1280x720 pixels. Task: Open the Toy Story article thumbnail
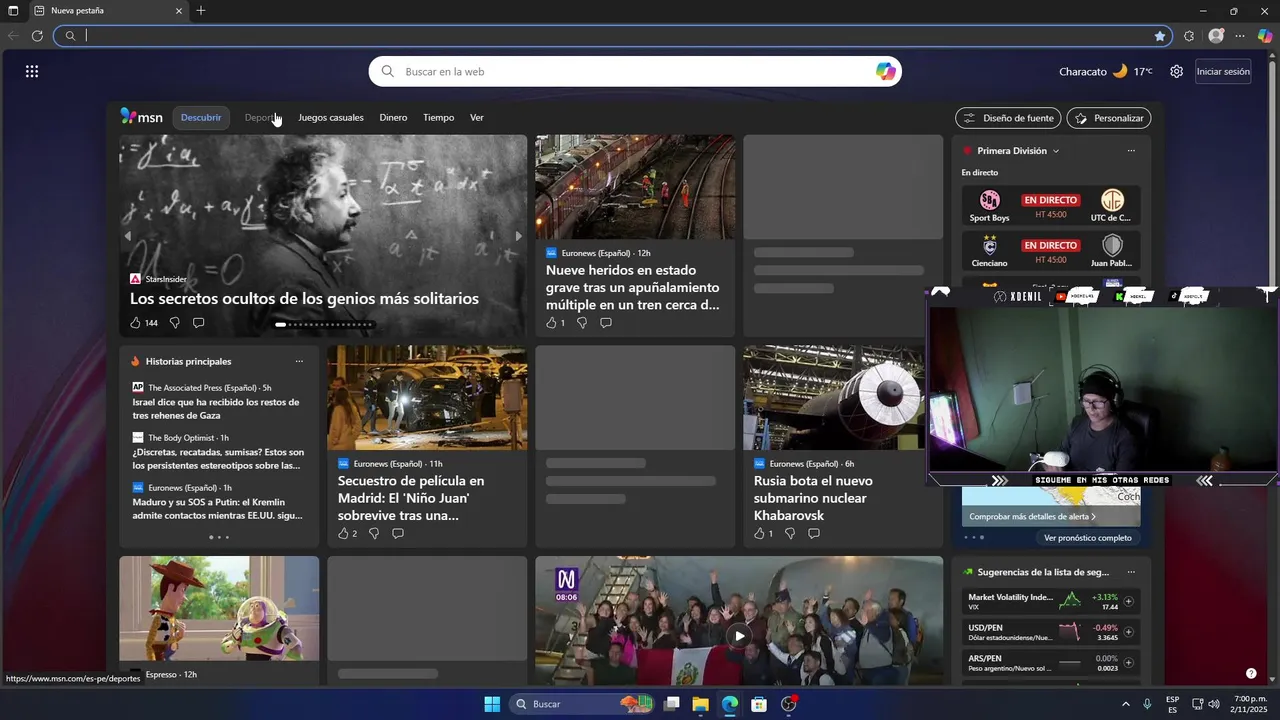click(219, 608)
